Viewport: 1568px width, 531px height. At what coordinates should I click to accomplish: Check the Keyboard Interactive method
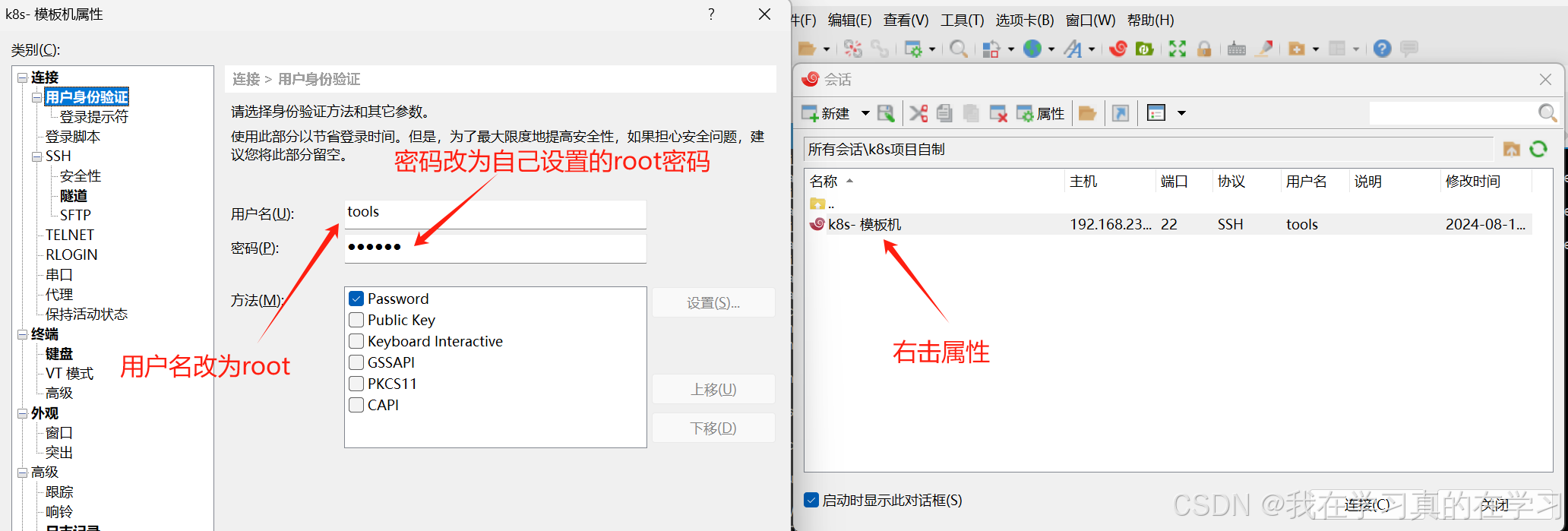[x=356, y=341]
